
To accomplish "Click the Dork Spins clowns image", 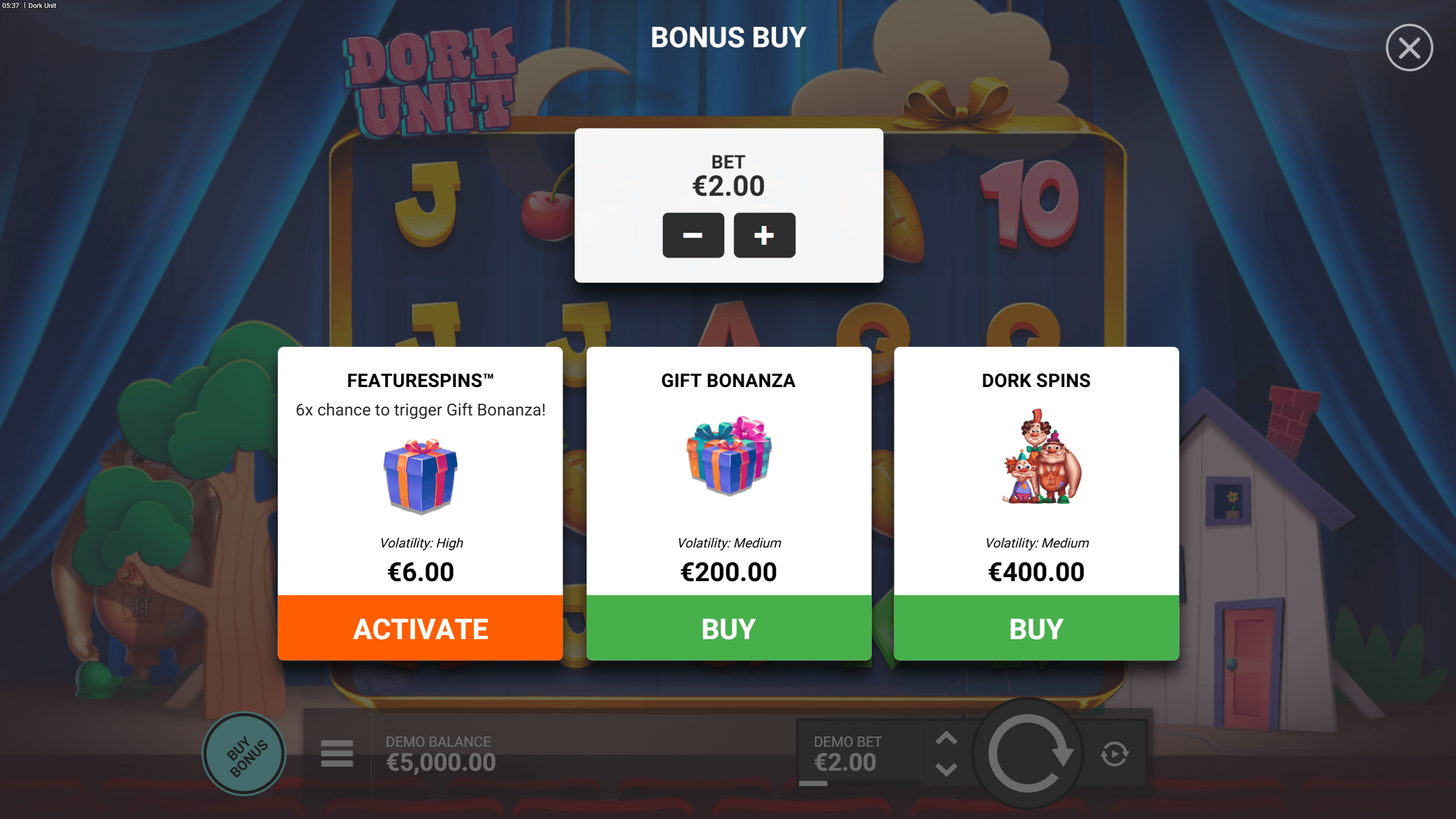I will click(x=1041, y=456).
